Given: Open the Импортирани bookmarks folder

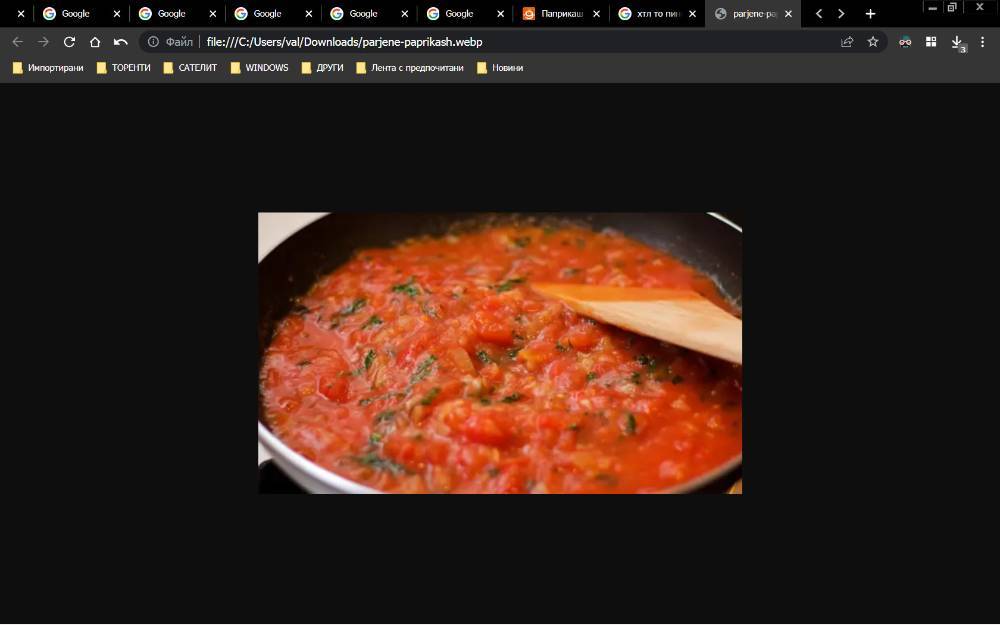Looking at the screenshot, I should click(x=48, y=68).
